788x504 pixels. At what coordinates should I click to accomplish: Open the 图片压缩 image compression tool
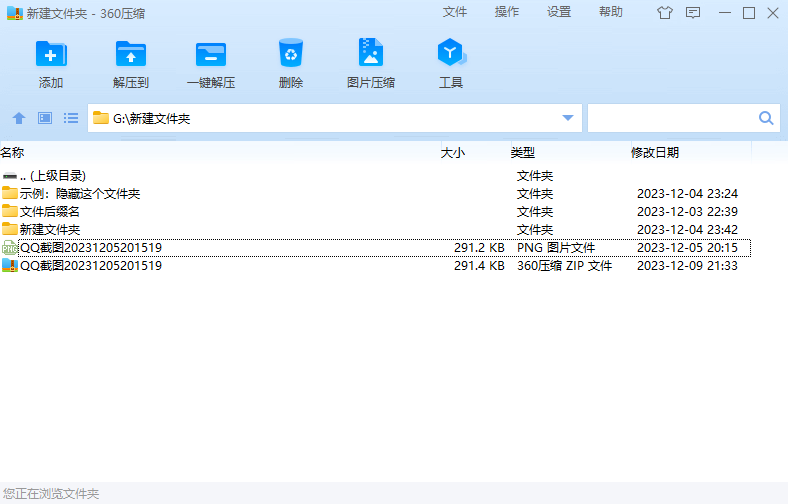click(x=371, y=52)
